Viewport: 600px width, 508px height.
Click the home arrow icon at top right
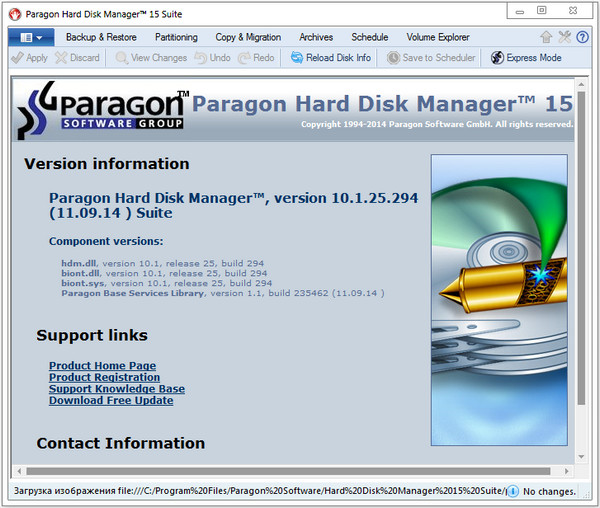click(546, 37)
